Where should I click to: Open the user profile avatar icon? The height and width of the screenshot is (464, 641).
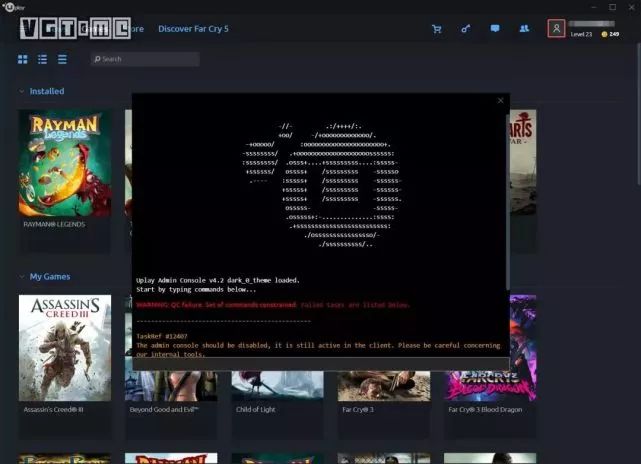point(556,28)
